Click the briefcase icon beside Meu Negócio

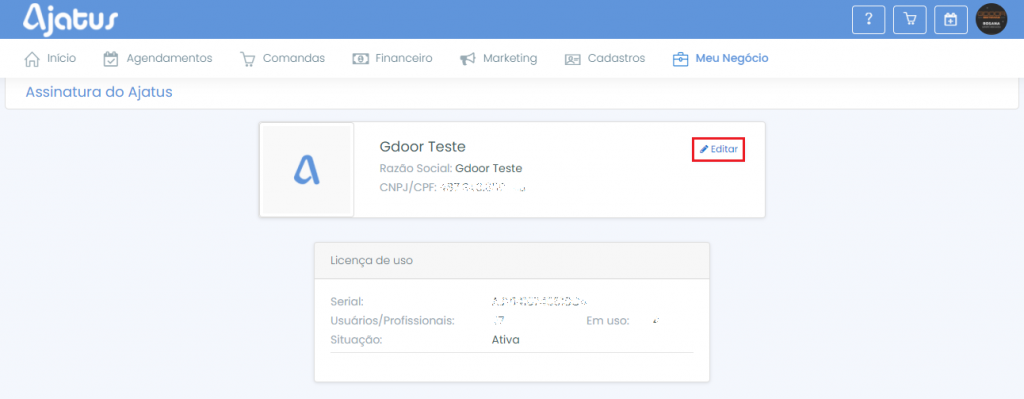click(x=680, y=59)
